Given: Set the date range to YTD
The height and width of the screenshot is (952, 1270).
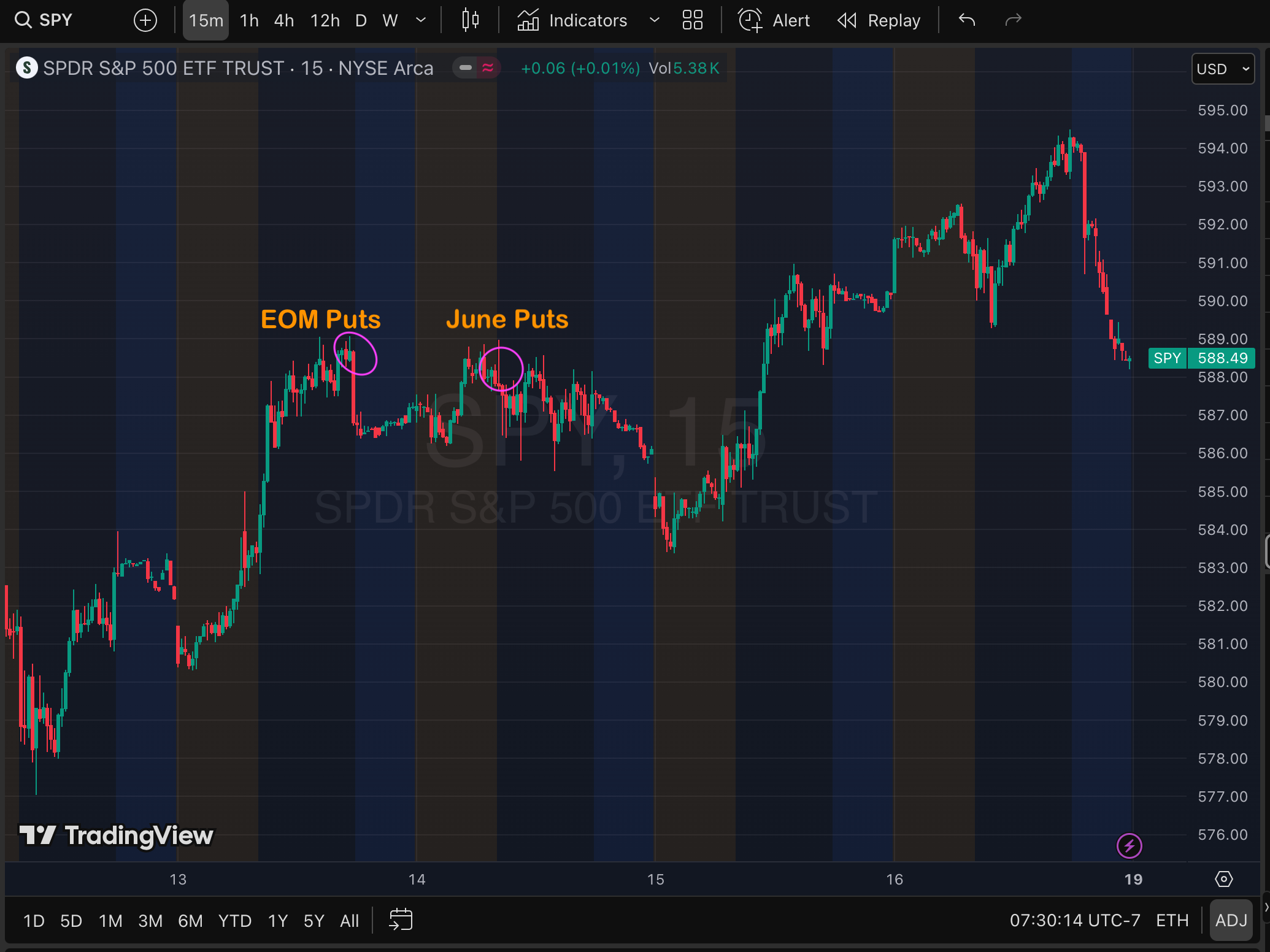Looking at the screenshot, I should [x=235, y=921].
